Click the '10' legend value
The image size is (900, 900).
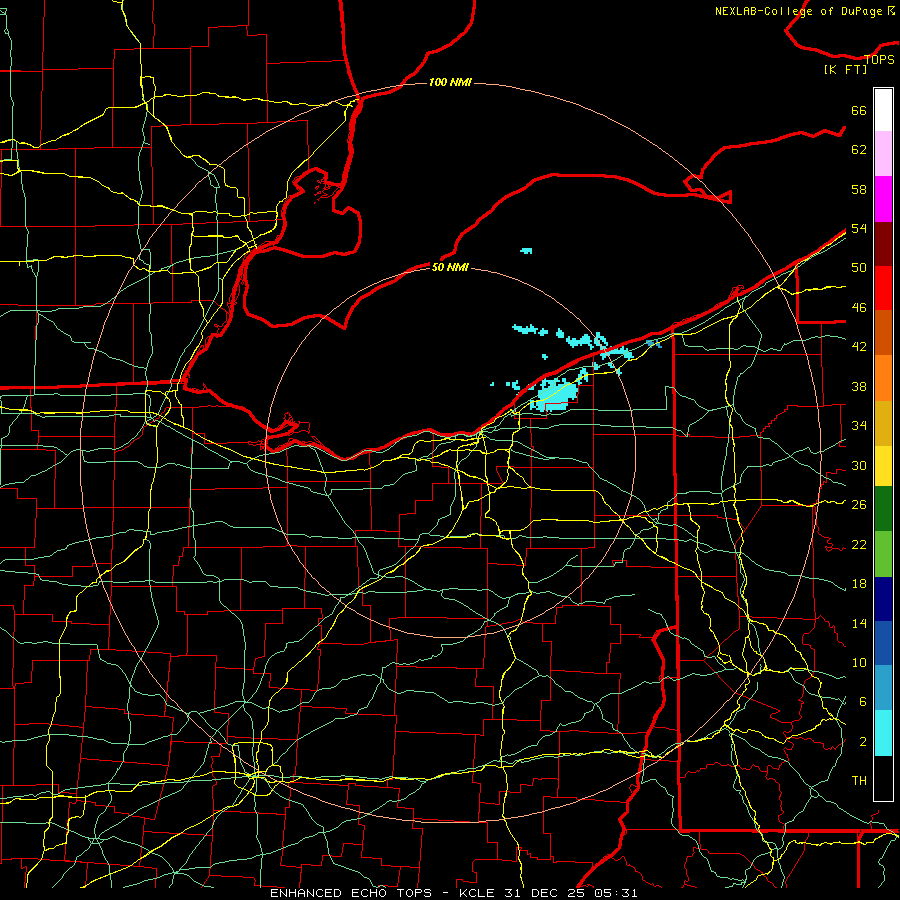859,662
